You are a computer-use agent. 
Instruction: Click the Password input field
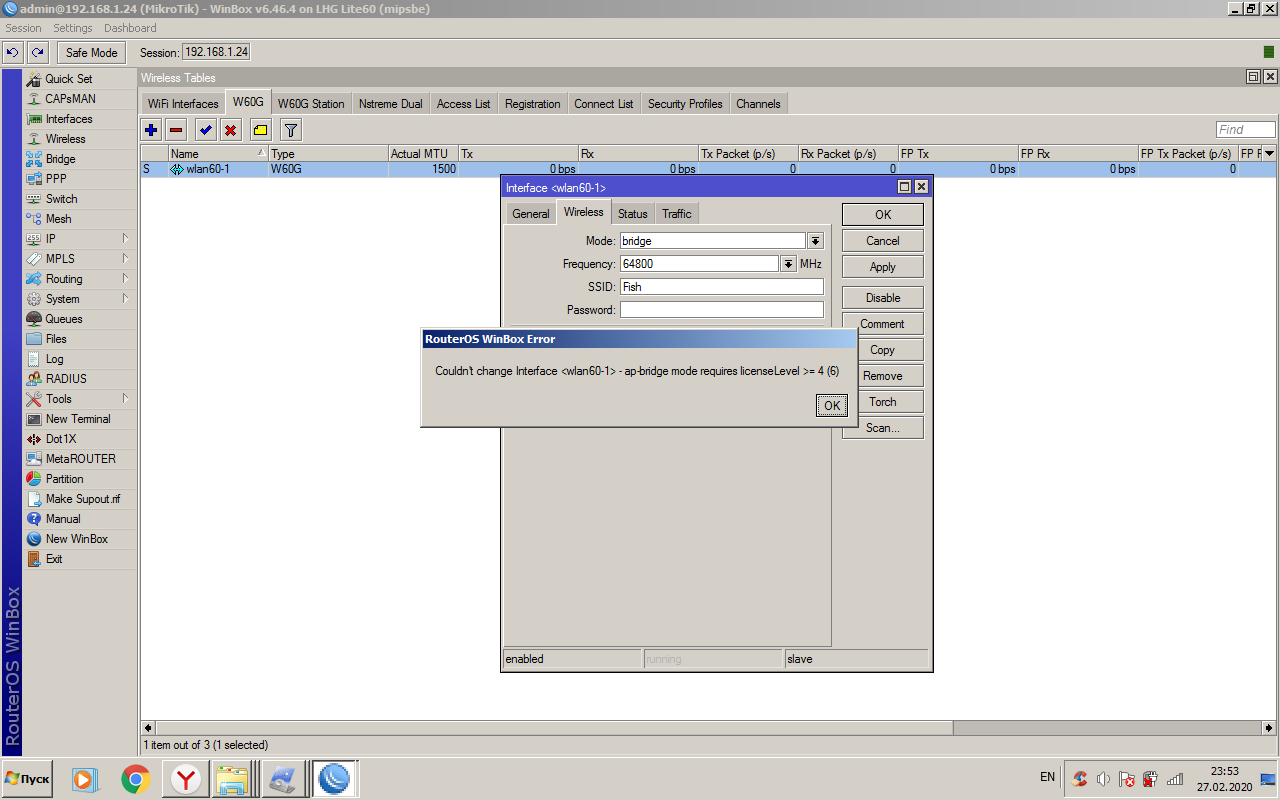(721, 310)
